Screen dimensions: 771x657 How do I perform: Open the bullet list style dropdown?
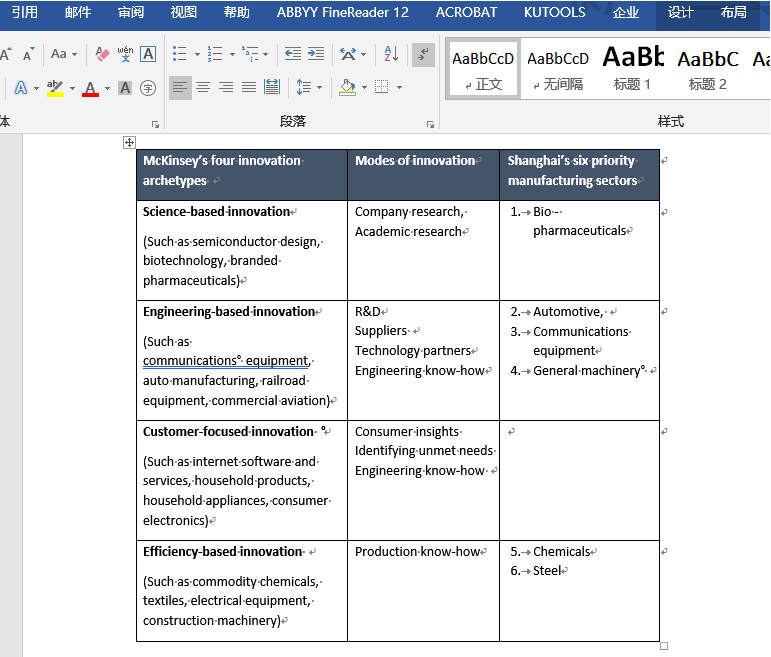(197, 54)
